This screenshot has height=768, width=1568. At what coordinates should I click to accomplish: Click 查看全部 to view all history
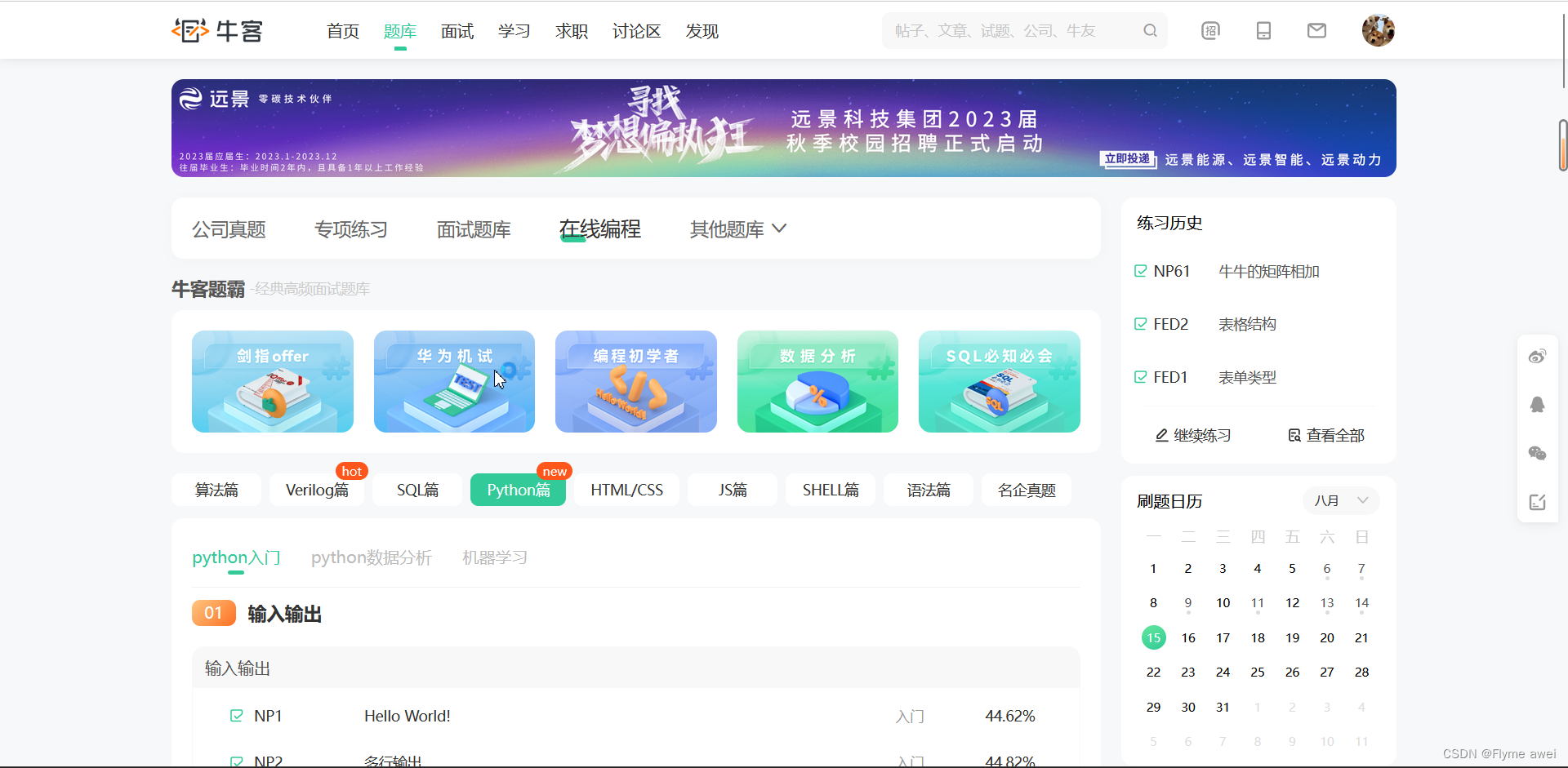tap(1326, 436)
